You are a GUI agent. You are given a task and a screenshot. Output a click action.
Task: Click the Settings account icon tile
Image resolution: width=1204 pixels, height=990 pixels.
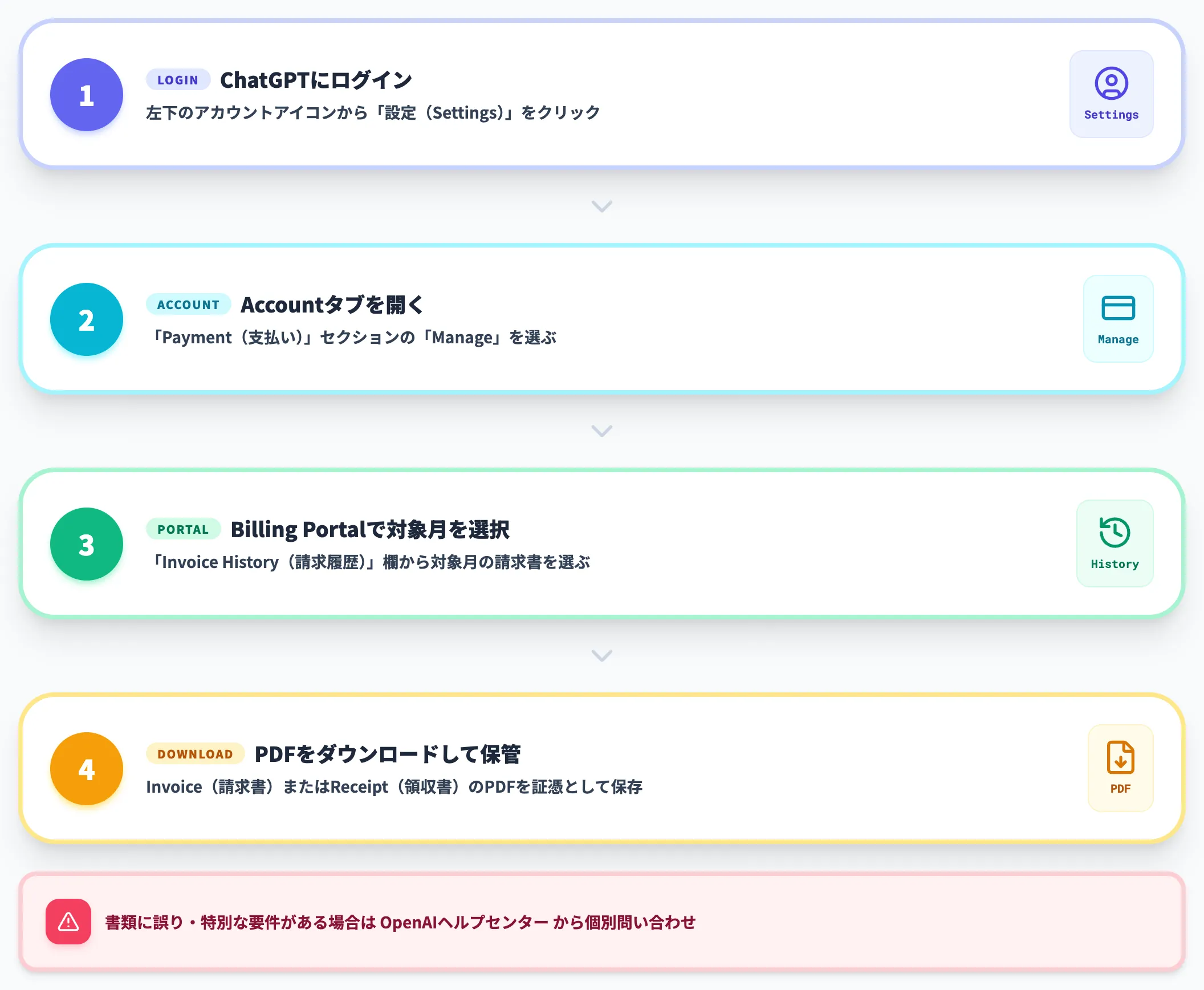point(1111,94)
